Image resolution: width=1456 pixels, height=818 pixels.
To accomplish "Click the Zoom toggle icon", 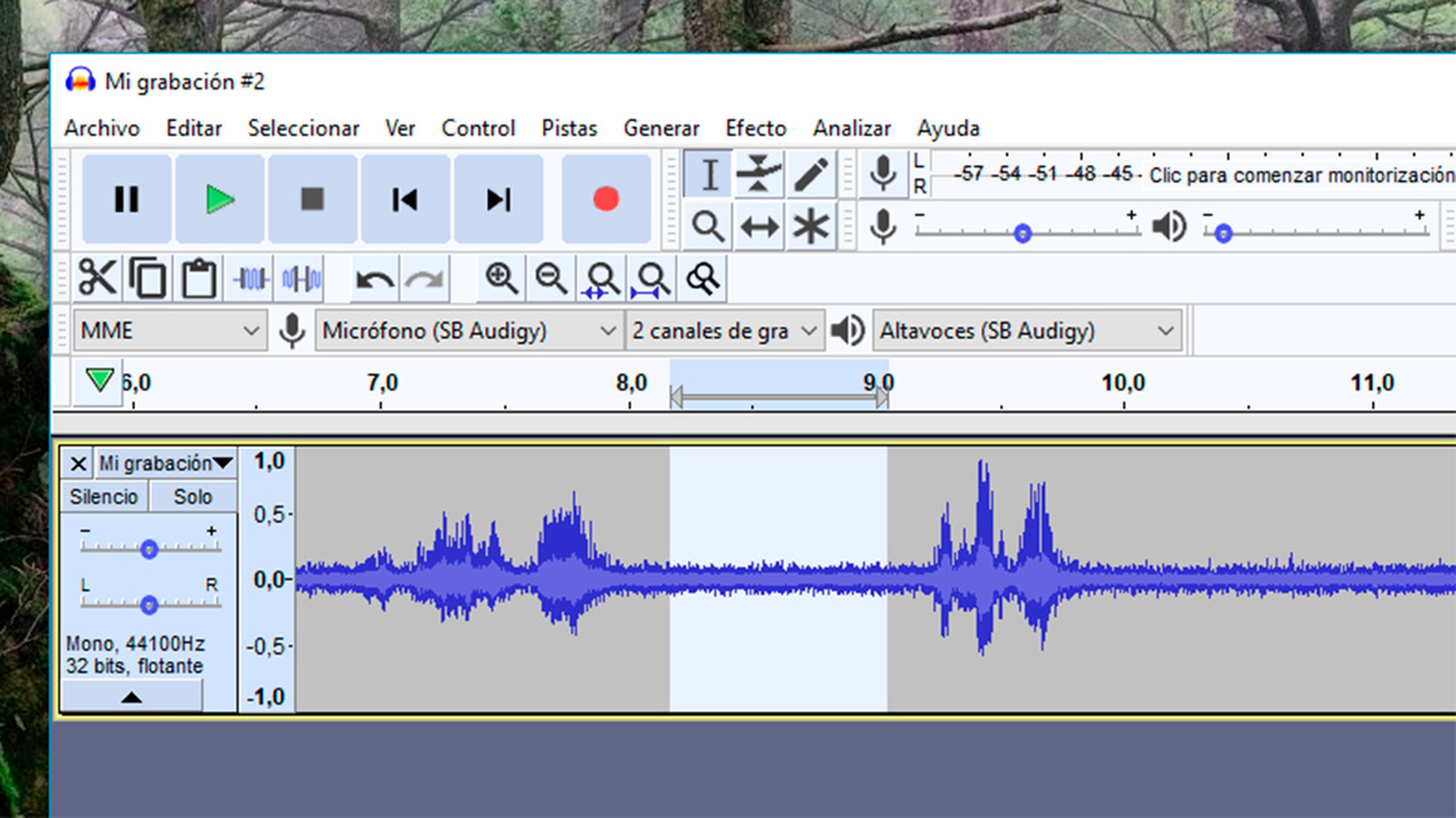I will click(x=702, y=278).
